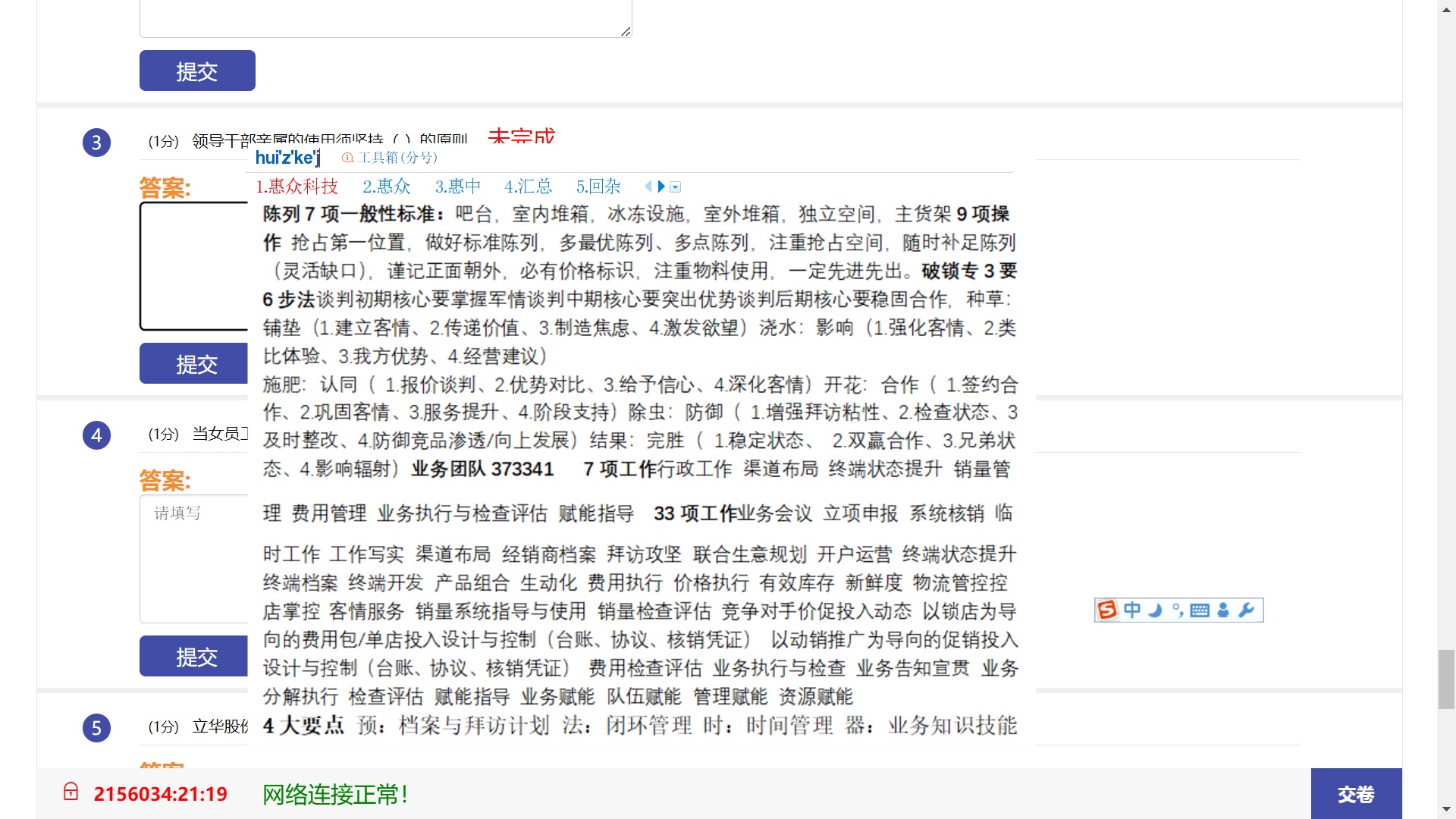
Task: Choose candidate 2 惠众
Action: click(386, 187)
